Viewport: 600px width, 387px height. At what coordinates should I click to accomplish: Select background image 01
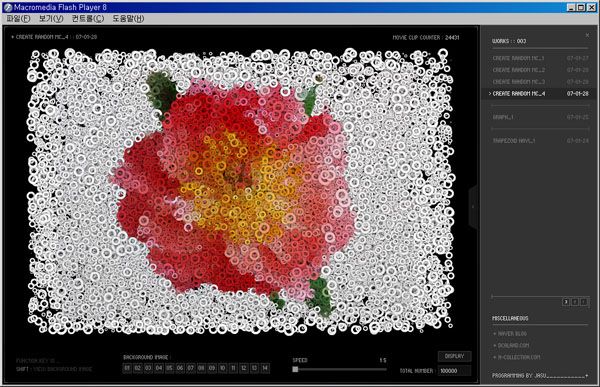point(127,368)
